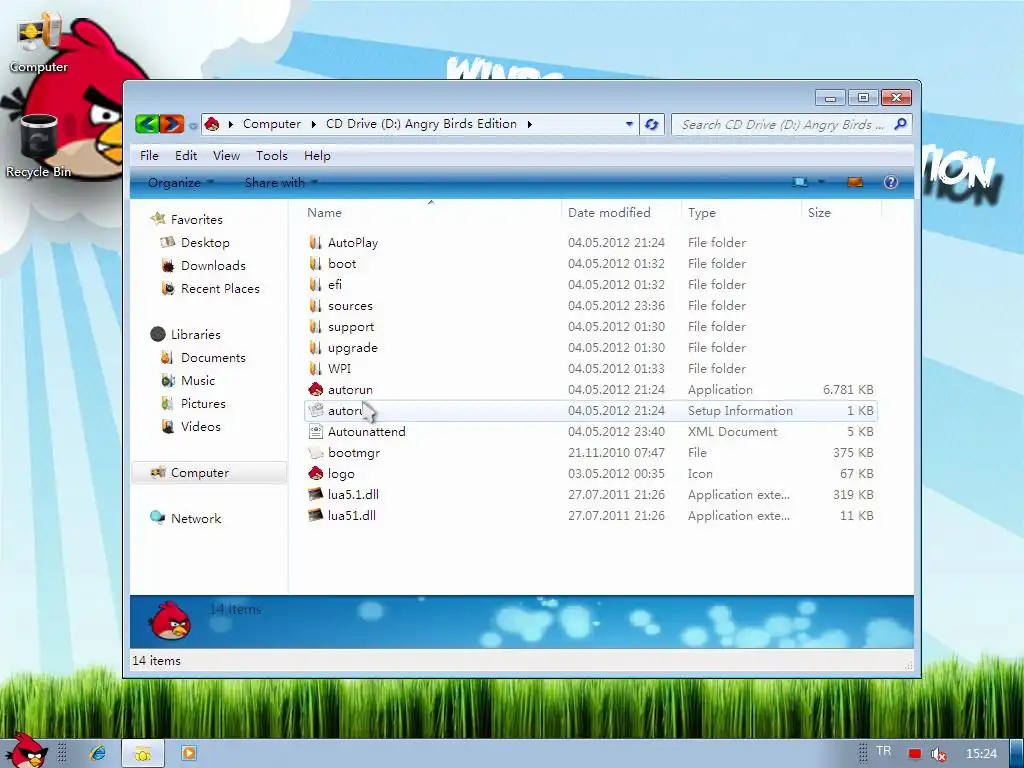The image size is (1024, 768).
Task: Click Computer icon on the desktop
Action: coord(38,42)
